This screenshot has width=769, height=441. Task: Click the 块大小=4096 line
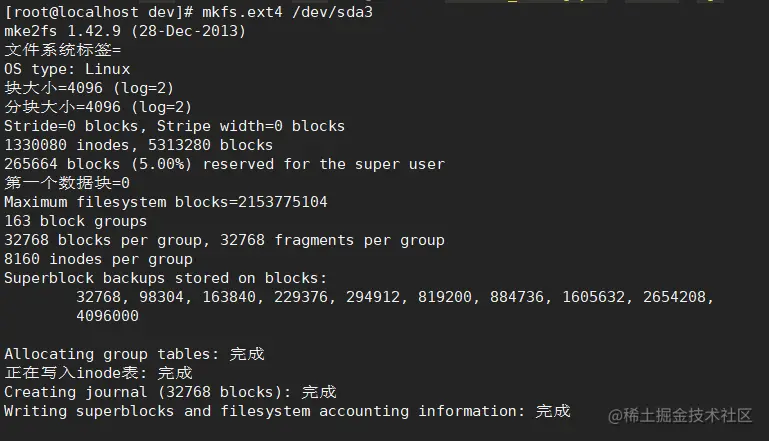point(97,88)
